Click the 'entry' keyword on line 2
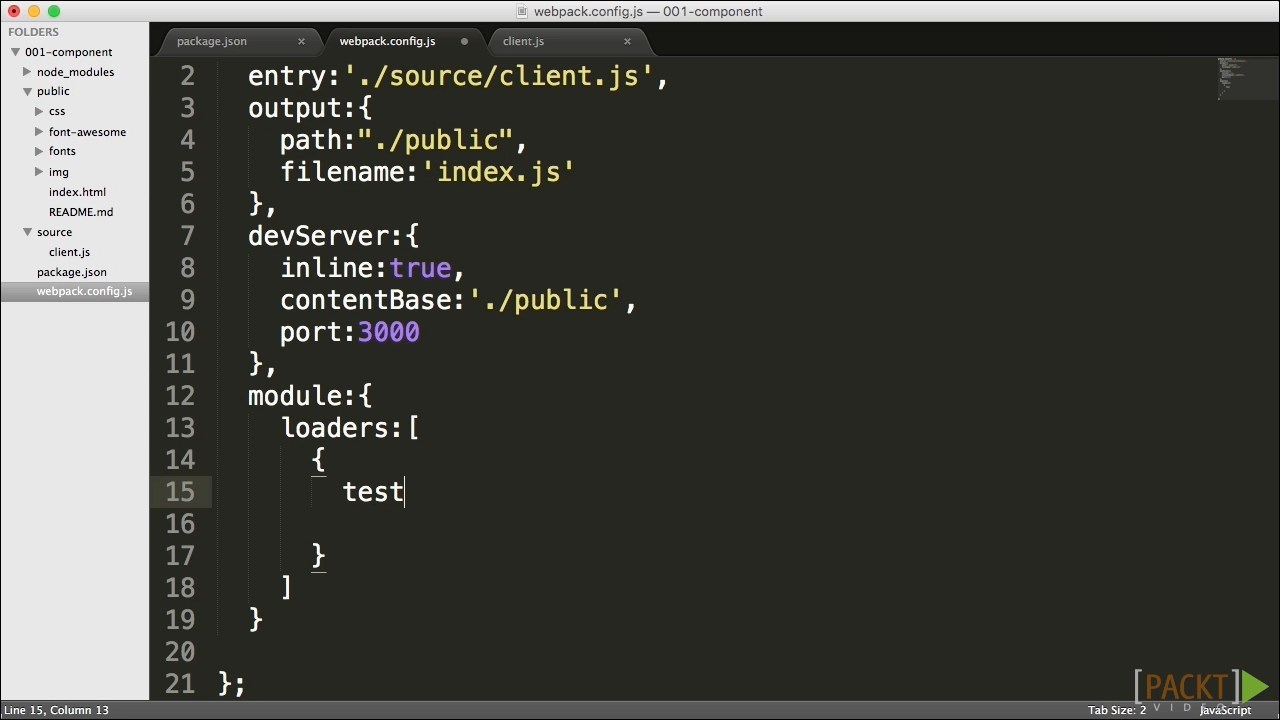 pyautogui.click(x=287, y=77)
